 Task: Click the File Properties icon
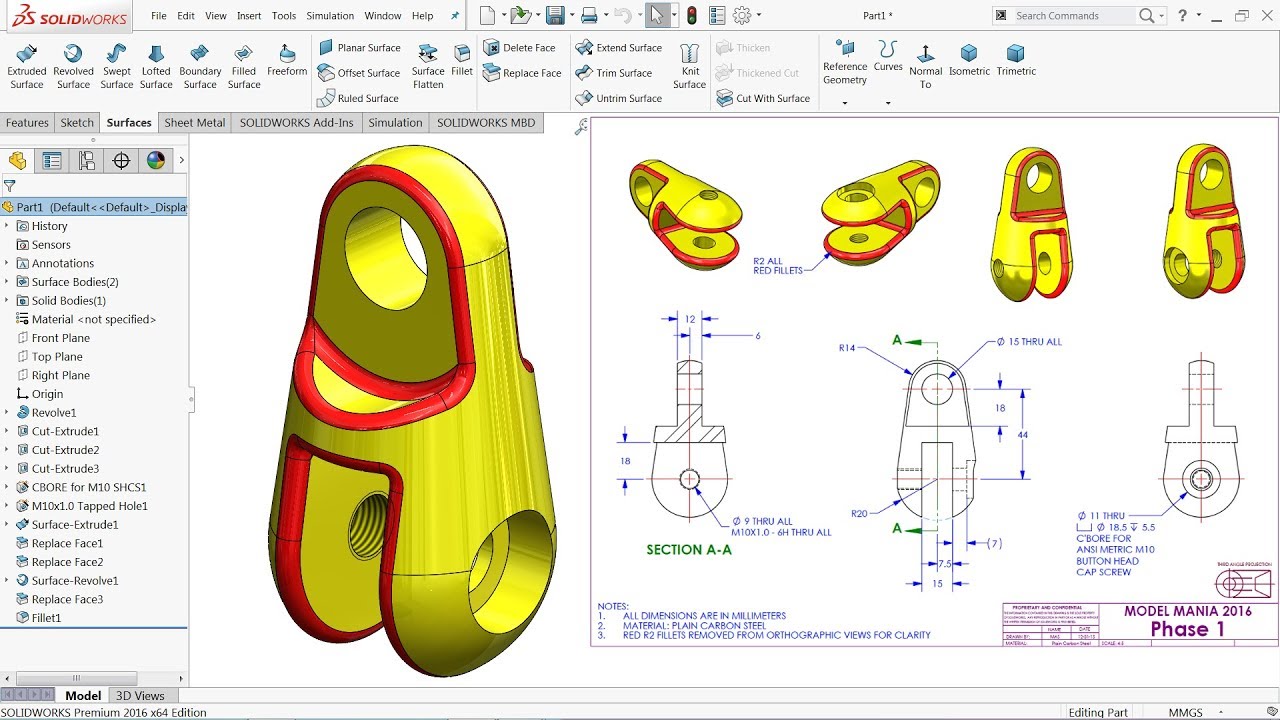[x=716, y=15]
